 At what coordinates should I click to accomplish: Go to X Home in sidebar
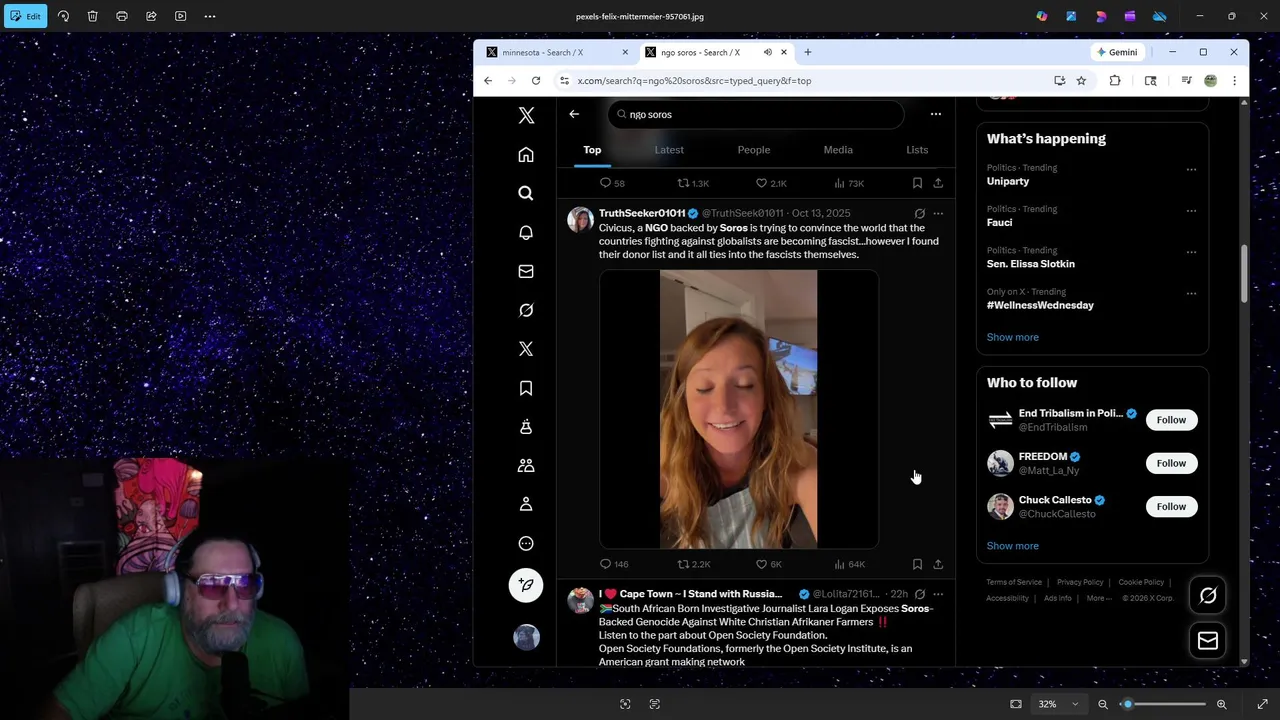[x=526, y=155]
